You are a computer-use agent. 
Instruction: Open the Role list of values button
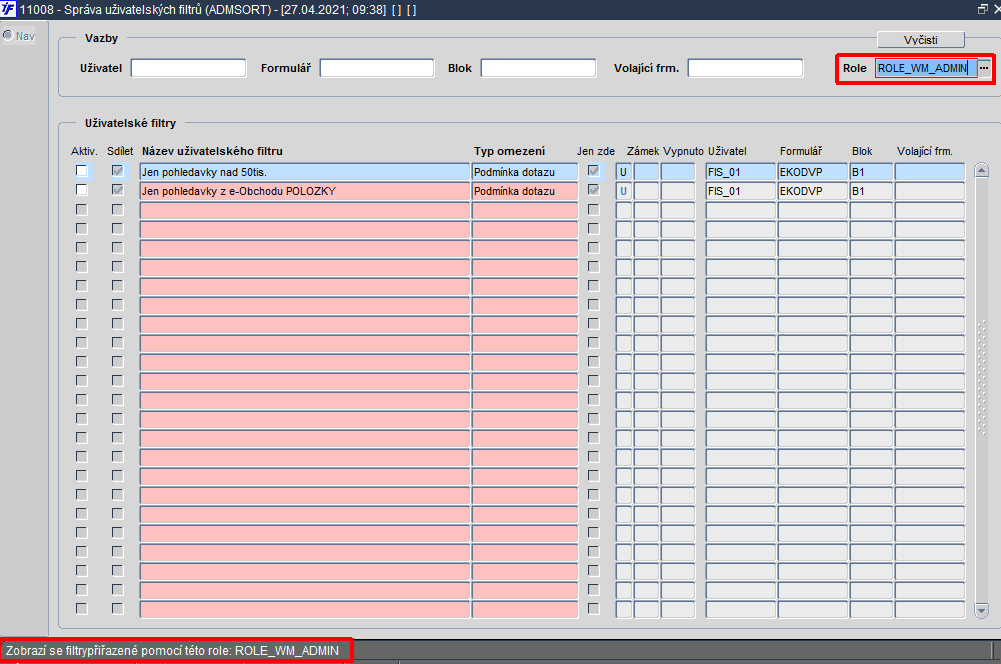(984, 68)
